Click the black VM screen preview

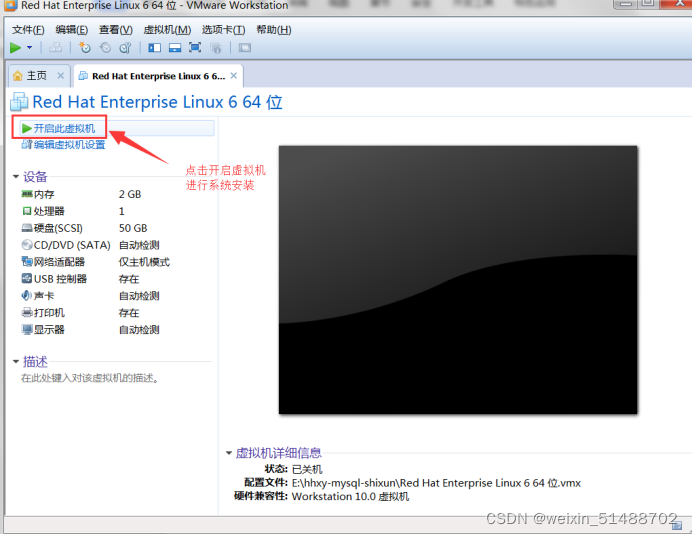point(458,280)
